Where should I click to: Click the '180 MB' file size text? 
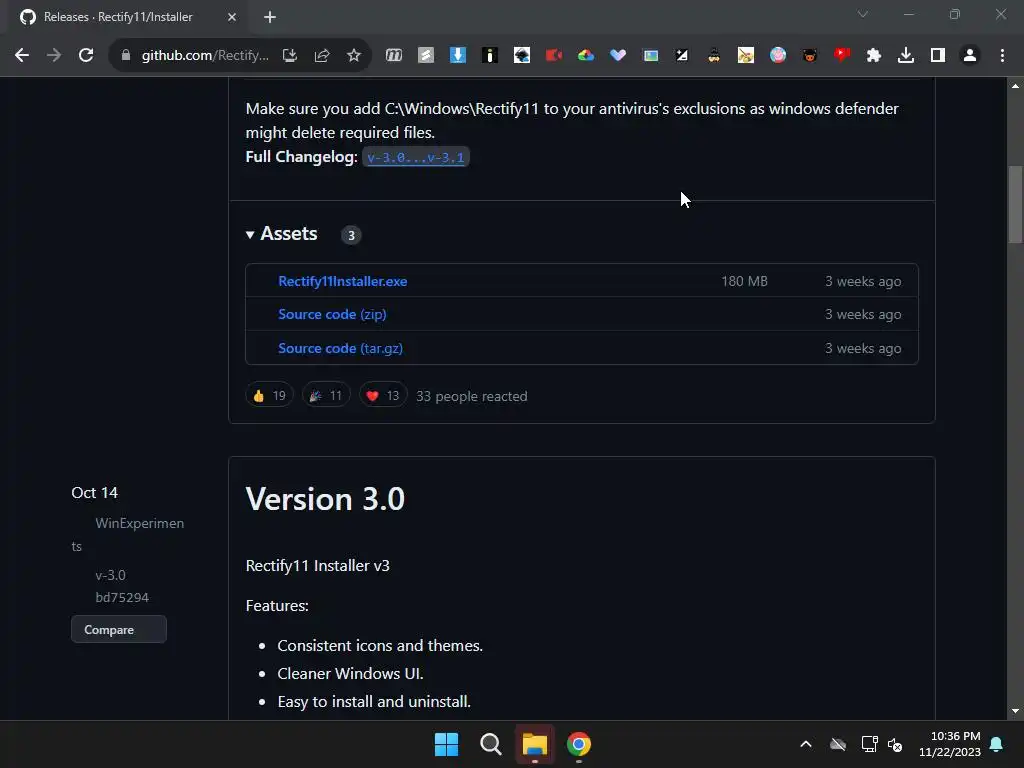[x=744, y=281]
